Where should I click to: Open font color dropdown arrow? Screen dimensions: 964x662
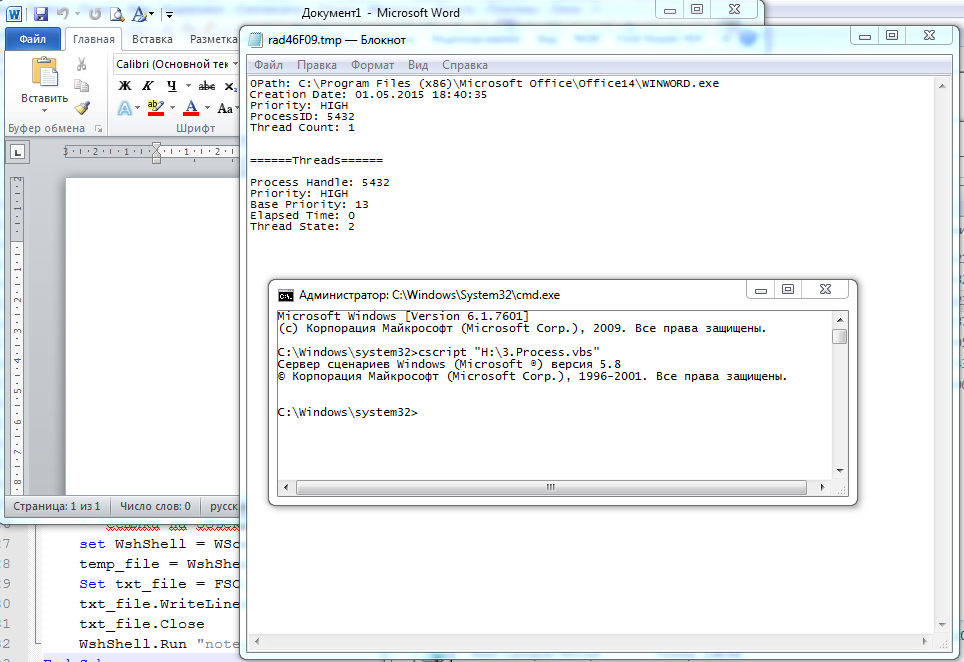[x=207, y=108]
